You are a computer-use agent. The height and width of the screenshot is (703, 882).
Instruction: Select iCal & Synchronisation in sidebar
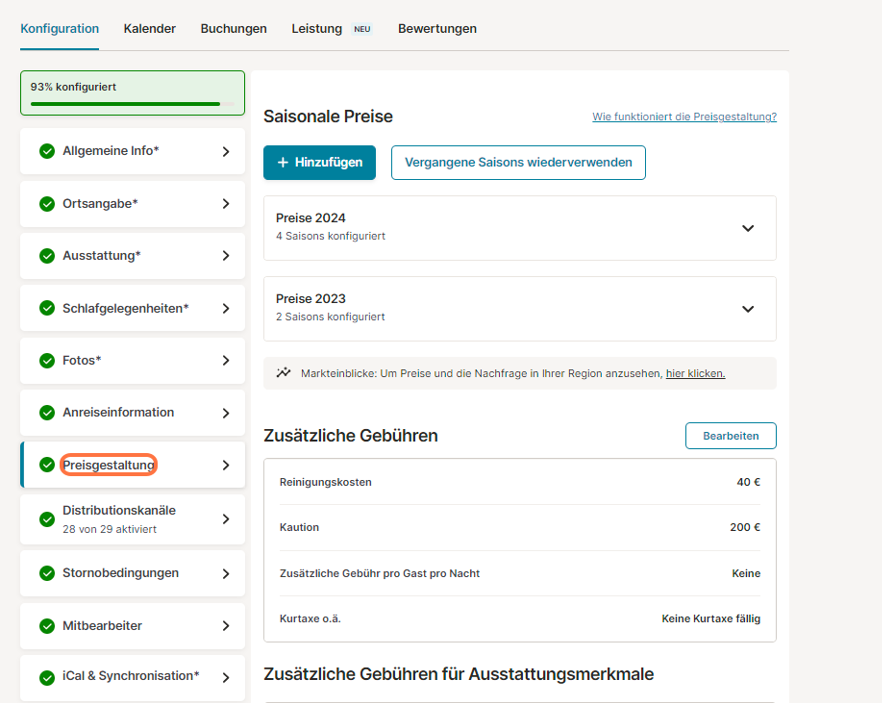pyautogui.click(x=130, y=676)
